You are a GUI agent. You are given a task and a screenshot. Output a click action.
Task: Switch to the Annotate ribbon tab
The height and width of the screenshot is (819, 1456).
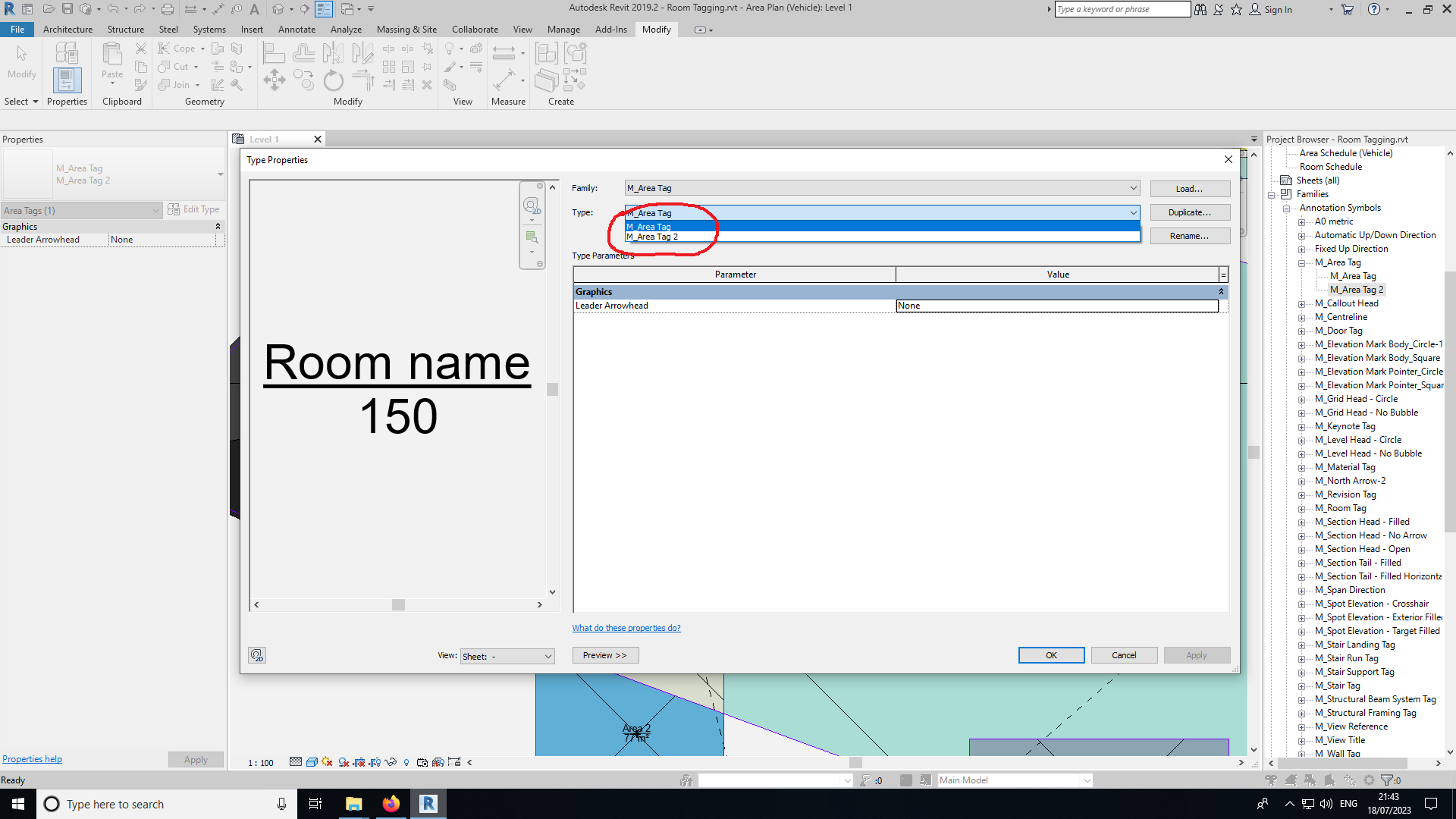pyautogui.click(x=297, y=30)
